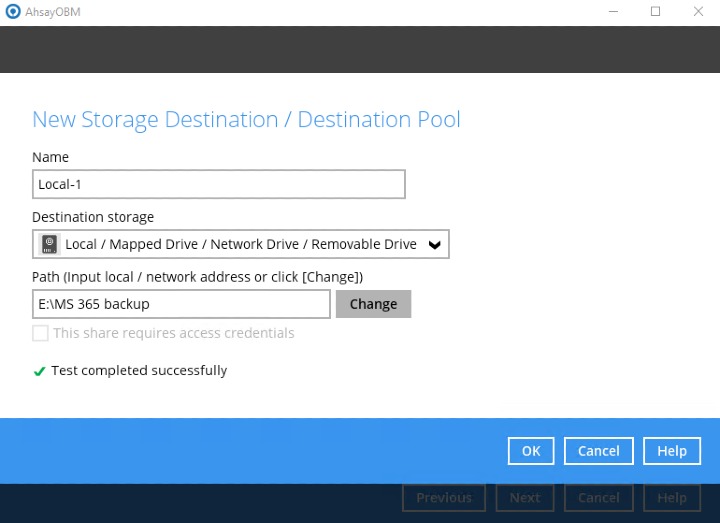The height and width of the screenshot is (523, 720).
Task: Confirm with the OK button
Action: point(531,451)
